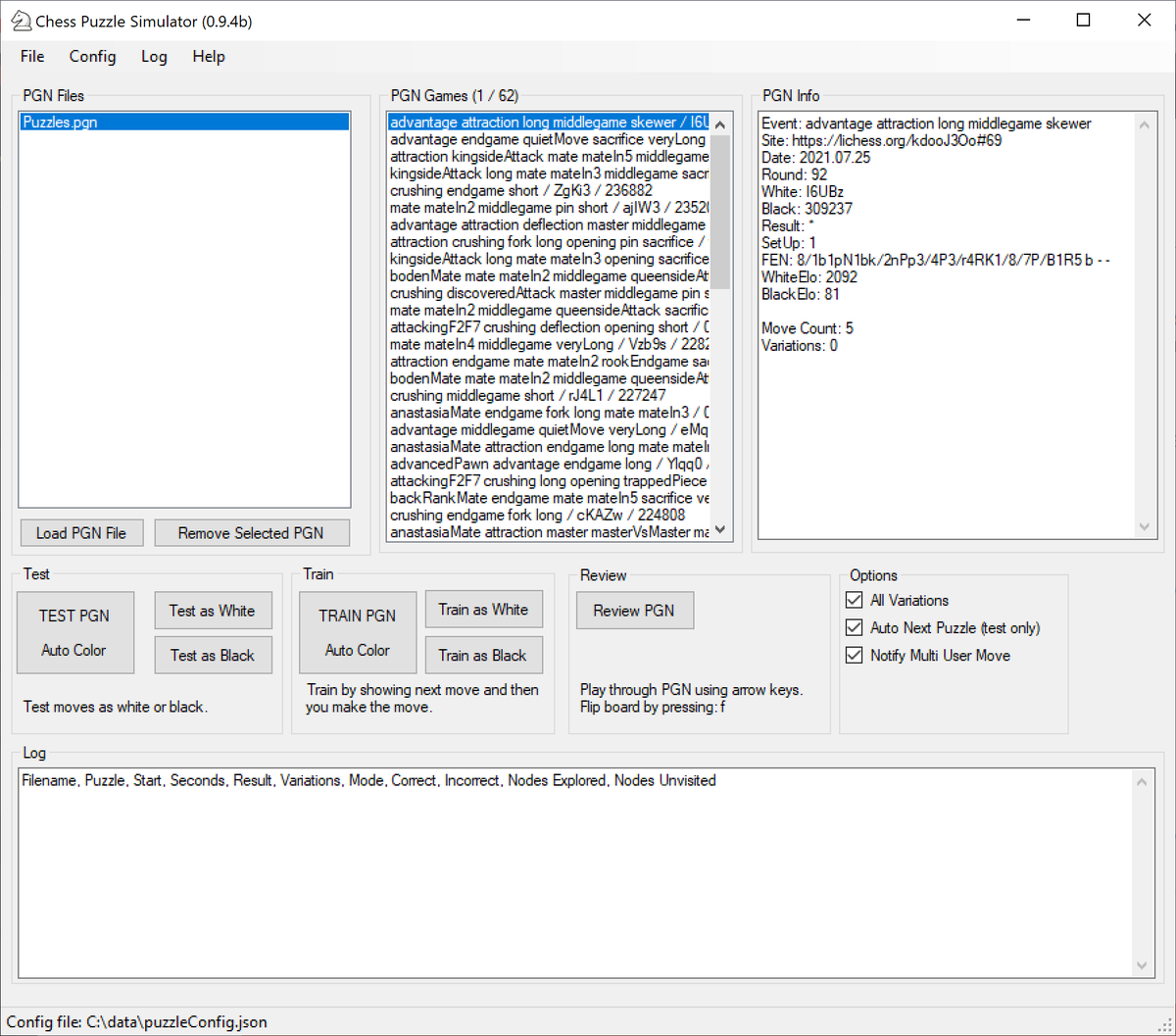The width and height of the screenshot is (1176, 1036).
Task: Click PGN Info scroll down arrow
Action: click(1145, 527)
